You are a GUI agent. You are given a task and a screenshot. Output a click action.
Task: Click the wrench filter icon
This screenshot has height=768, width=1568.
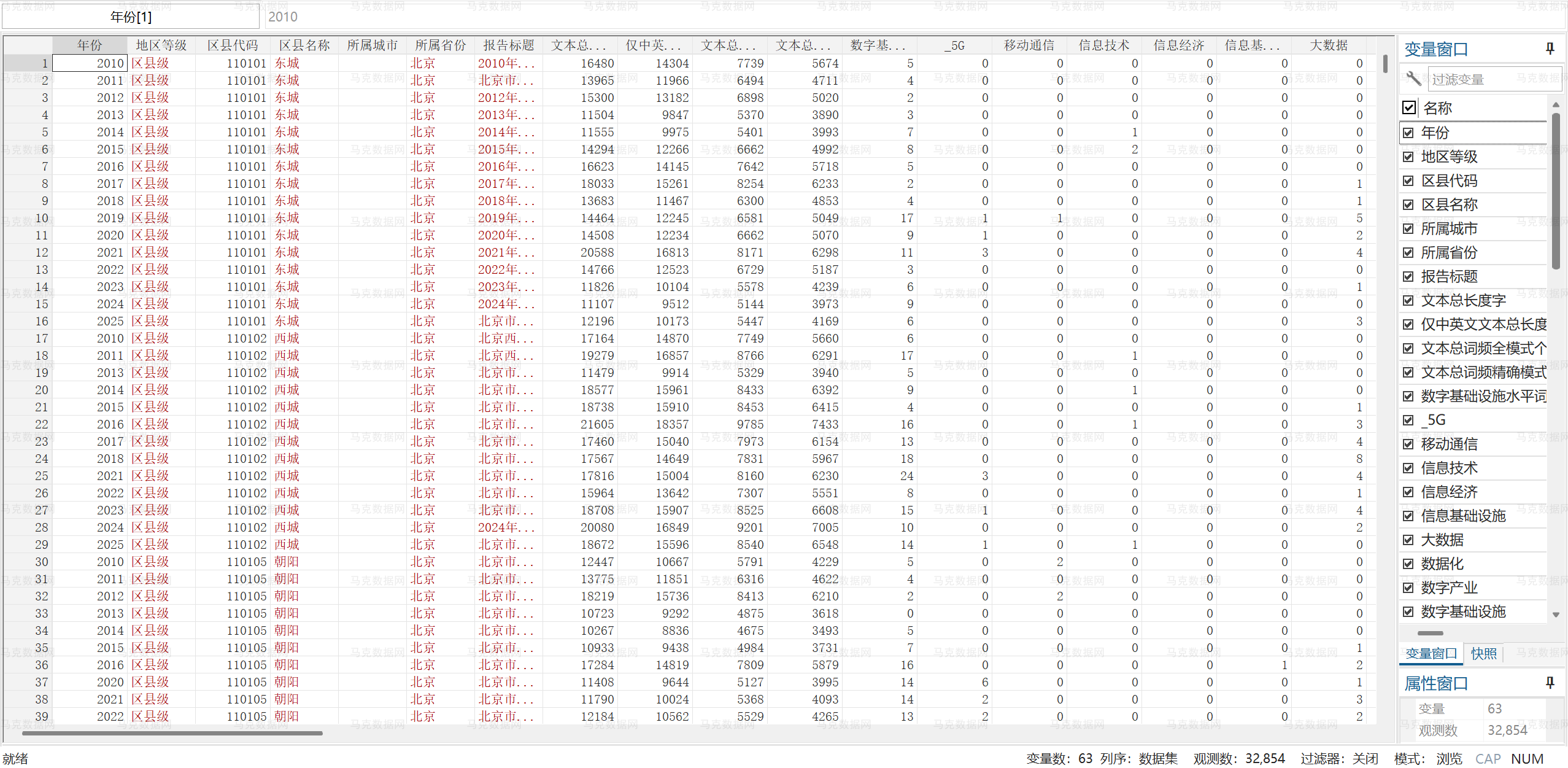(1413, 79)
